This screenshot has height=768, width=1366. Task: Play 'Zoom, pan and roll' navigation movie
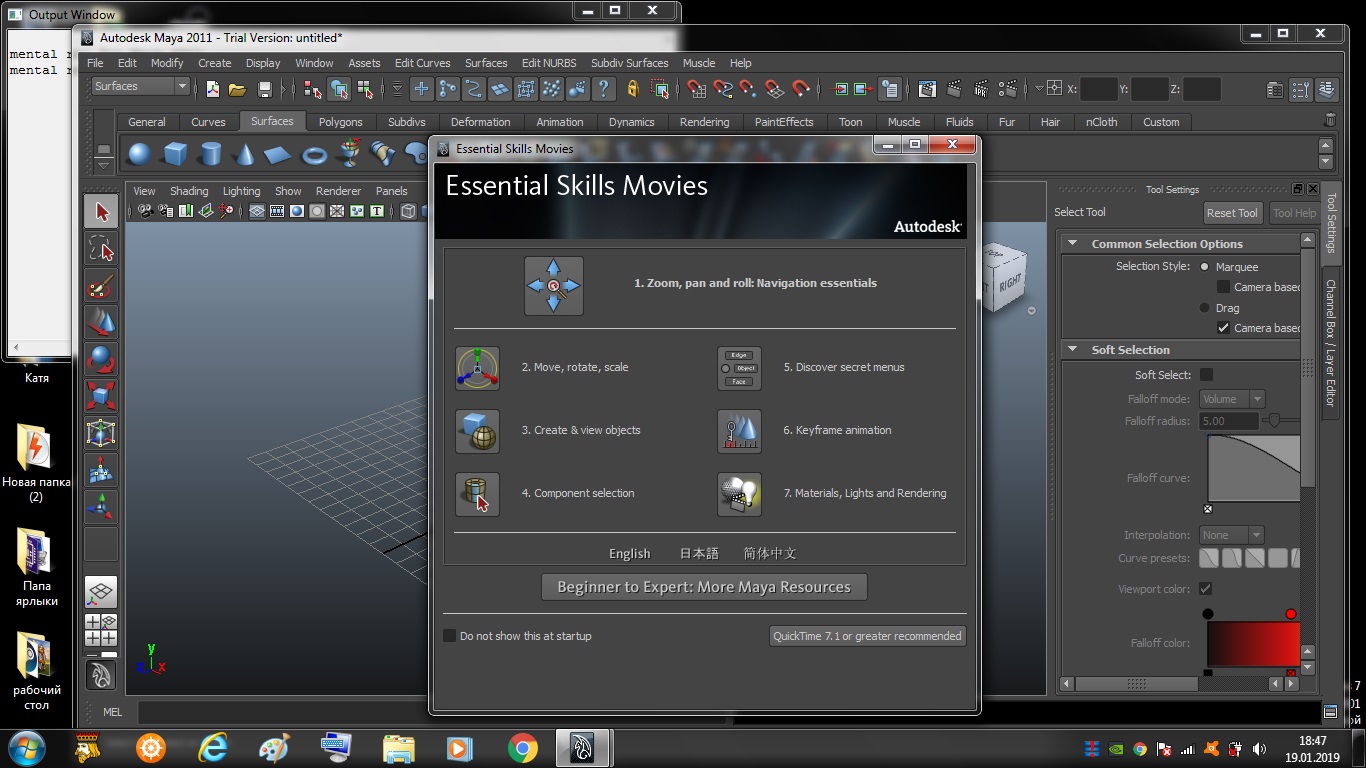point(554,285)
